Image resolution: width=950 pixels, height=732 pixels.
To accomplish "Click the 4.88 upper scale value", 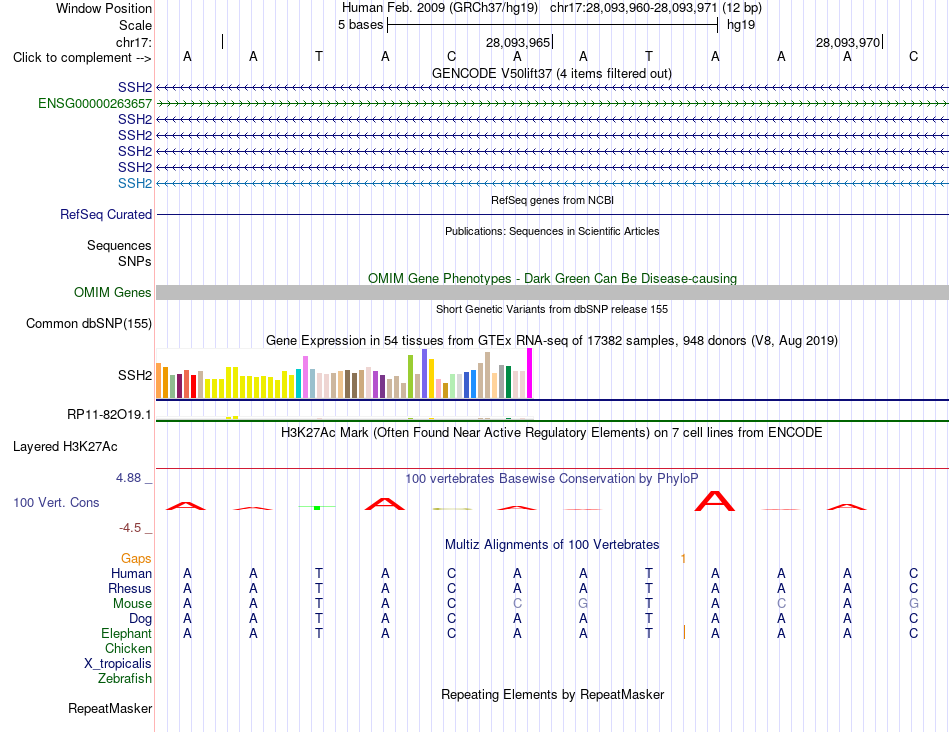I will [x=128, y=478].
